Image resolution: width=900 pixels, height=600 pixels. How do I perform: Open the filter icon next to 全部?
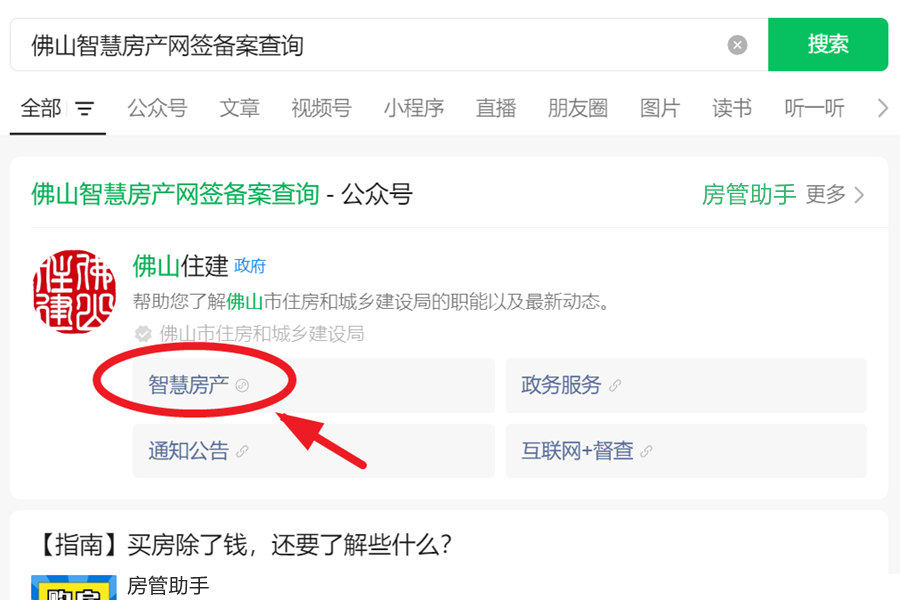[x=84, y=109]
